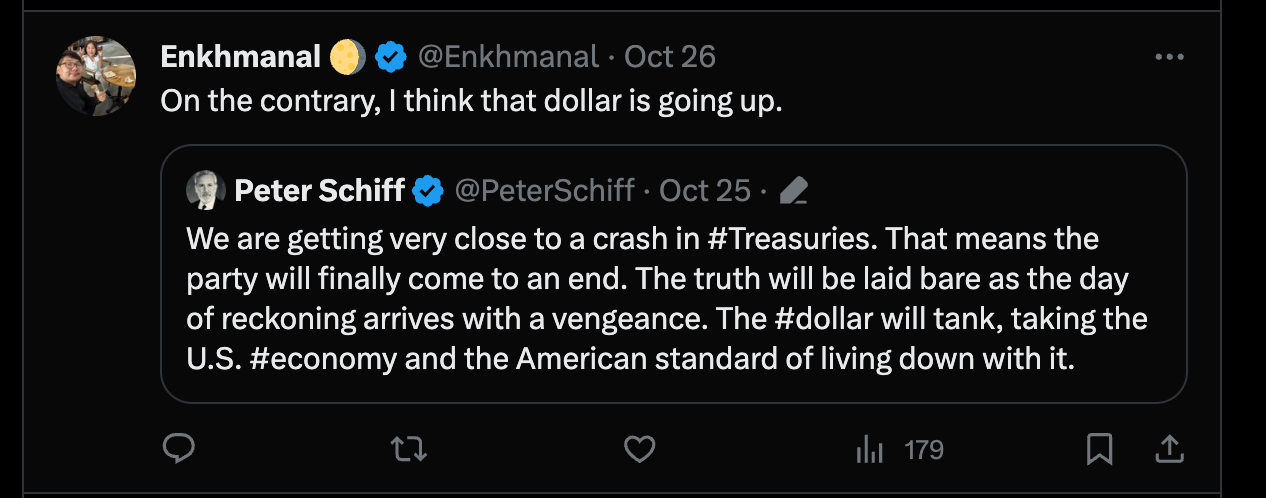Click the Enkhmanal display name
1266x498 pixels.
(x=242, y=57)
